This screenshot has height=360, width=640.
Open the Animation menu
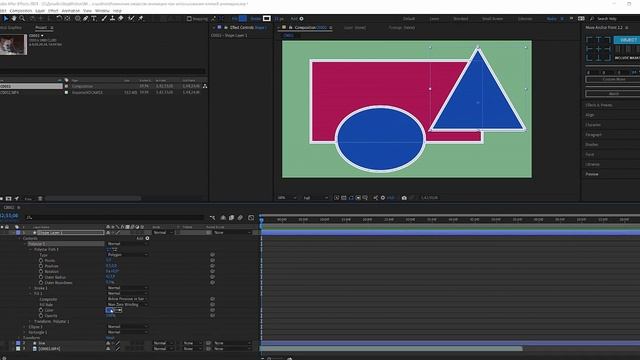71,11
